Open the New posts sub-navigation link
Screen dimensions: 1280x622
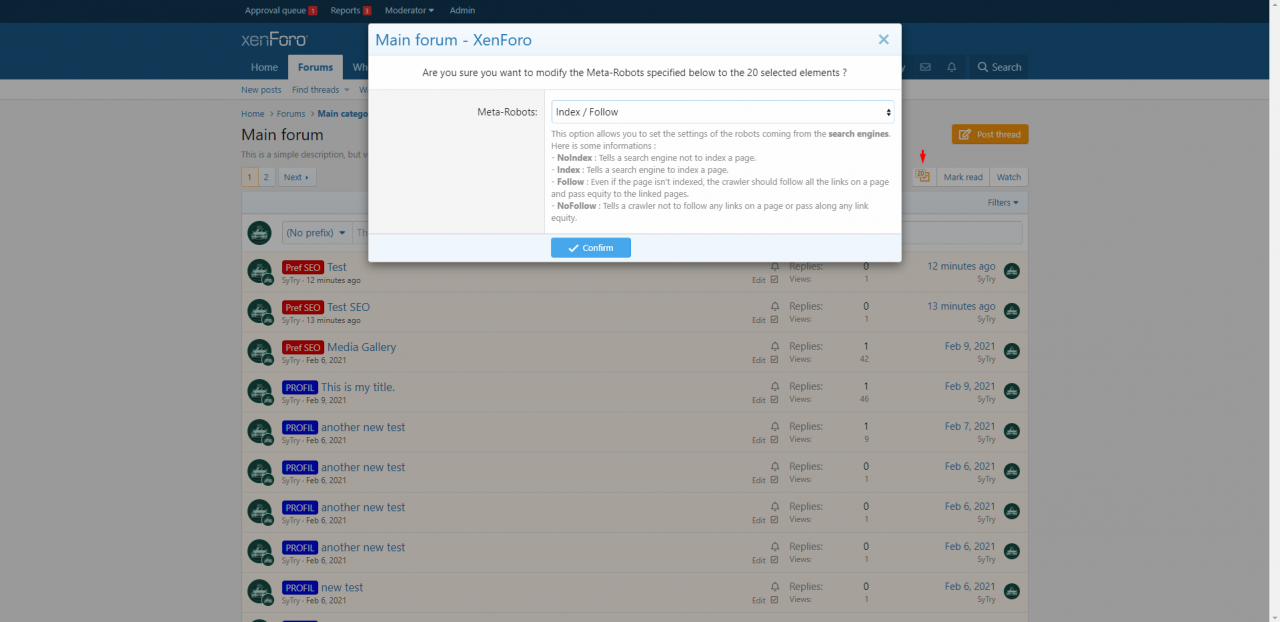(261, 90)
